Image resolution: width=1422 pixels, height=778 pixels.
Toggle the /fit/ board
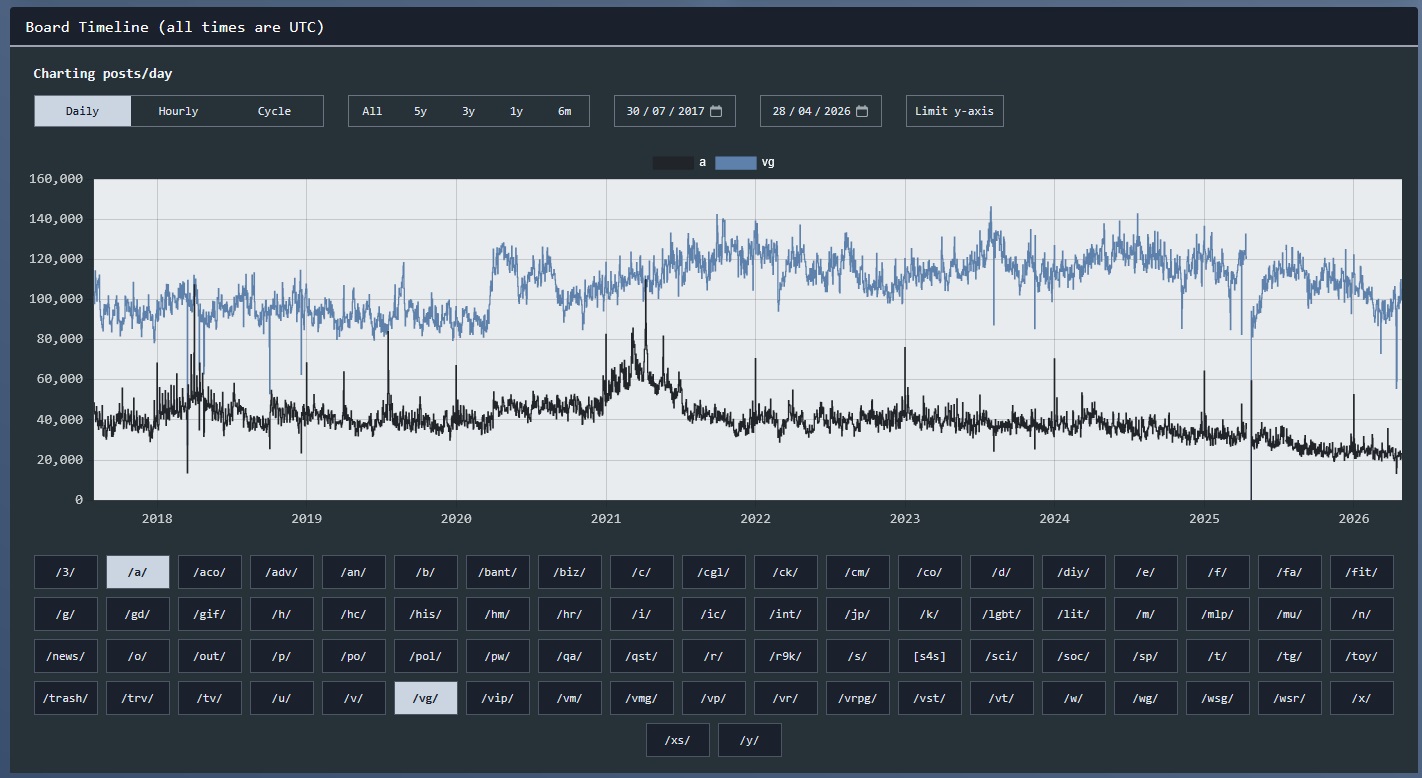tap(1362, 572)
